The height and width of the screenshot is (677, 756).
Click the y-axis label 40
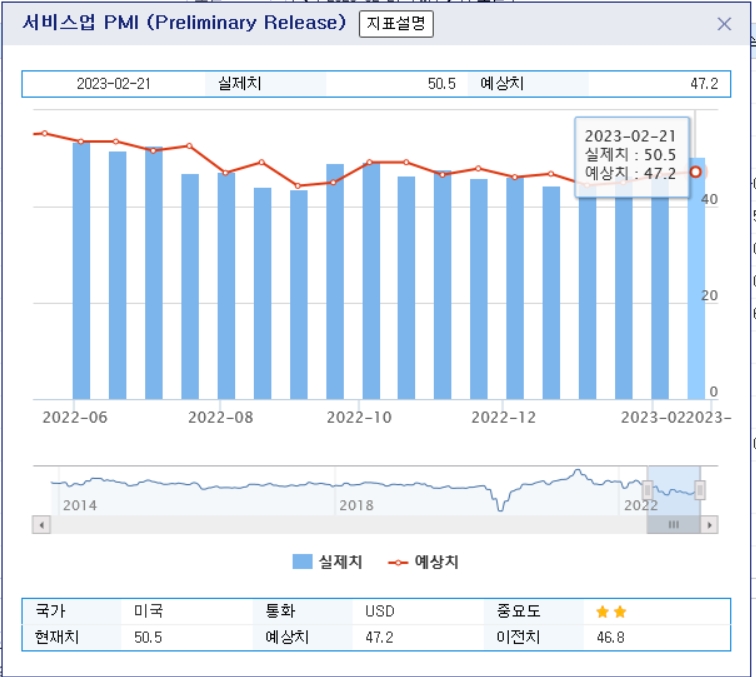[x=709, y=199]
